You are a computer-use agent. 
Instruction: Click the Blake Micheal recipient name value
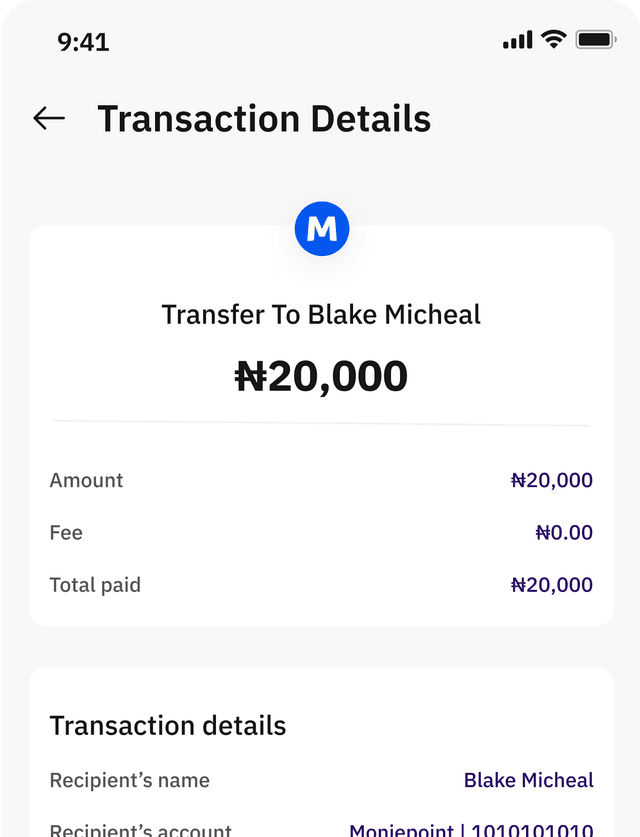(528, 780)
